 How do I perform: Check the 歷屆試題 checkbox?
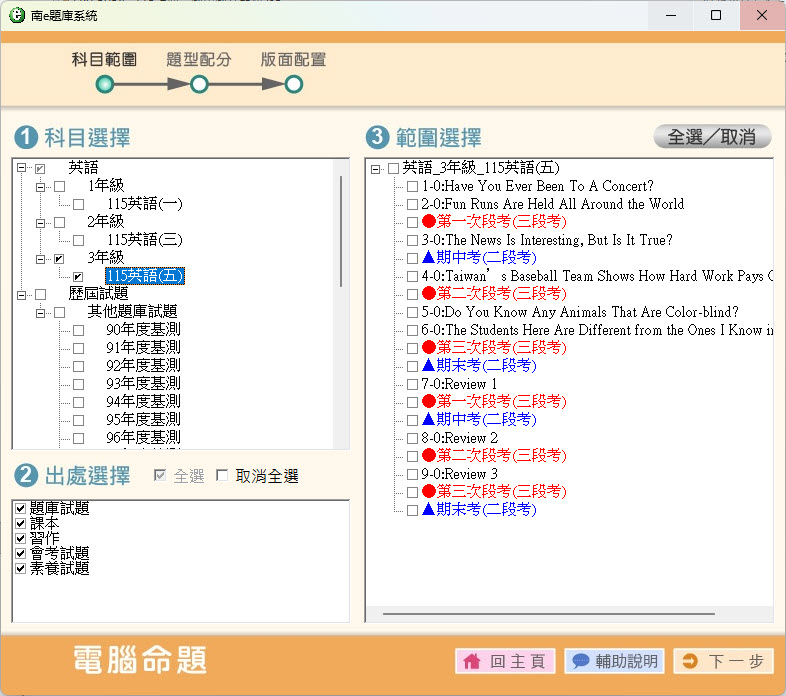point(41,294)
